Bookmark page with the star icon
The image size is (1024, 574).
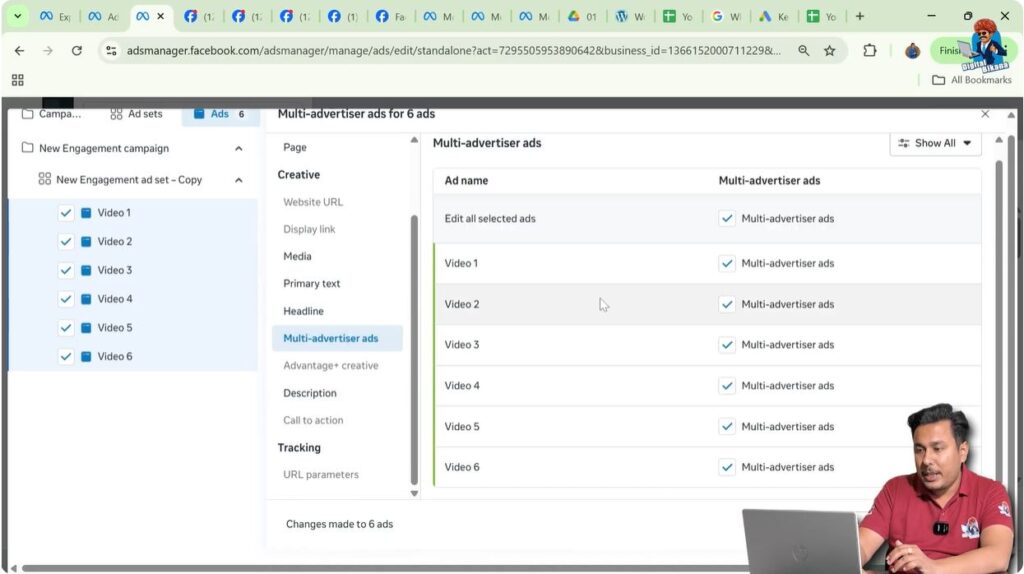[x=829, y=51]
